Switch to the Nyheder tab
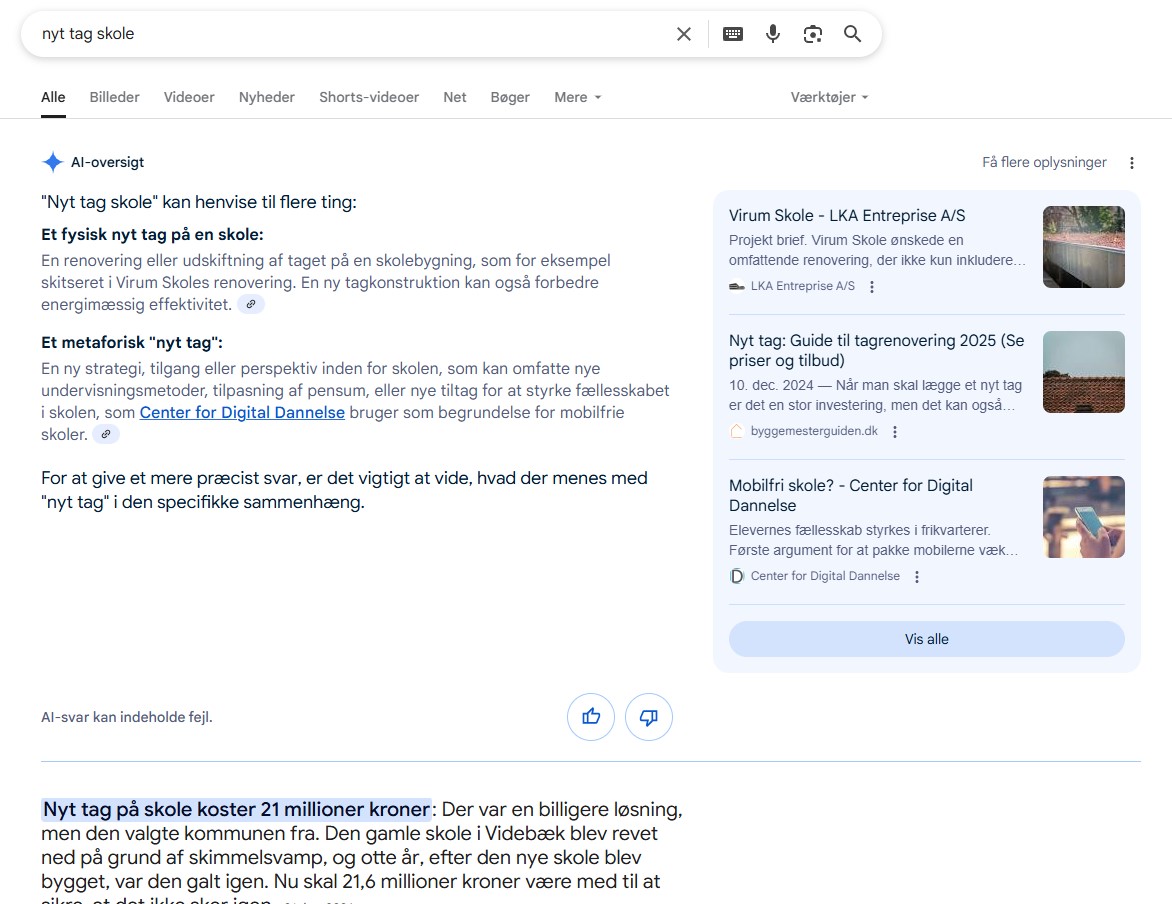 (x=267, y=97)
